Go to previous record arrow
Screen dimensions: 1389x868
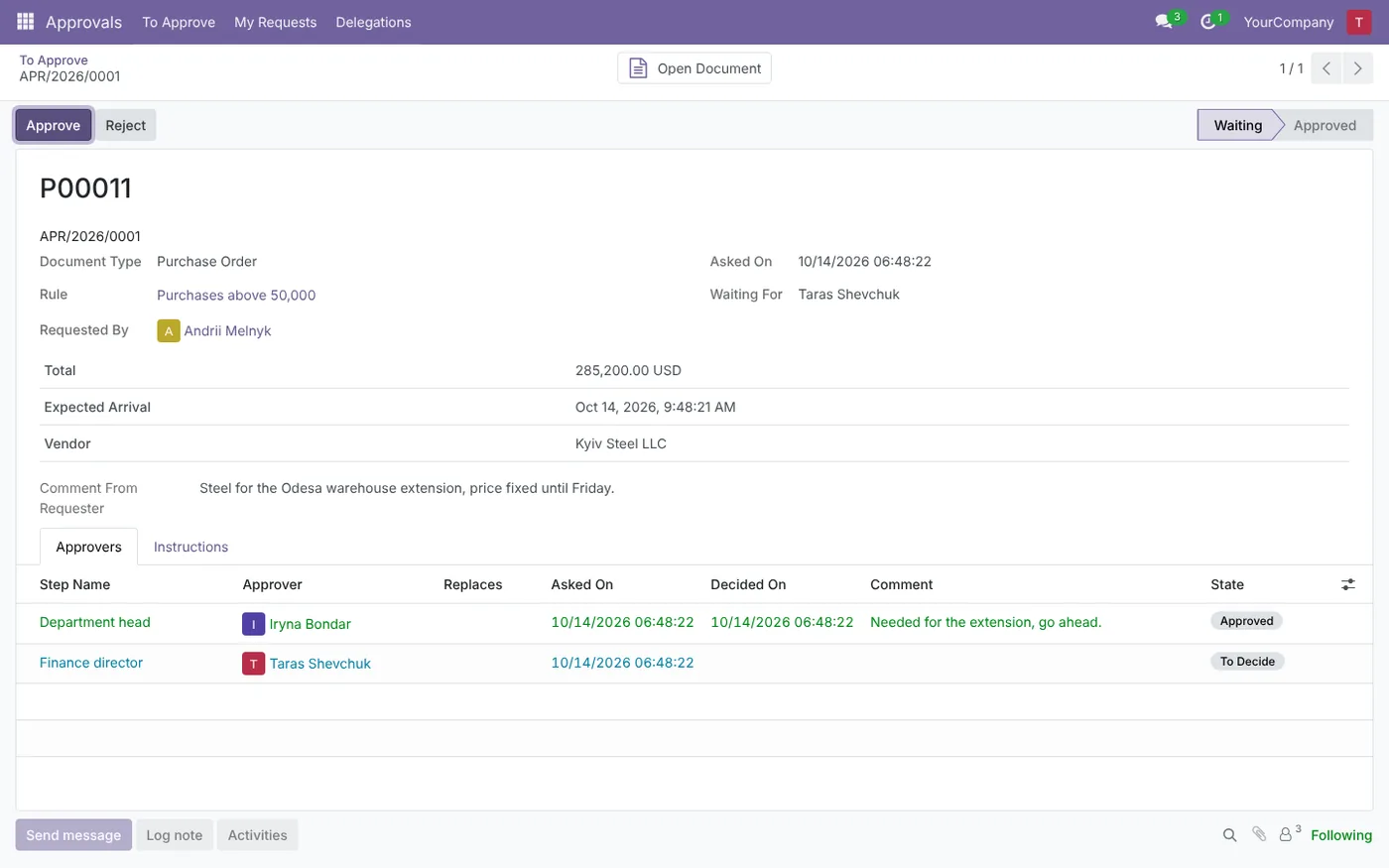(x=1326, y=68)
